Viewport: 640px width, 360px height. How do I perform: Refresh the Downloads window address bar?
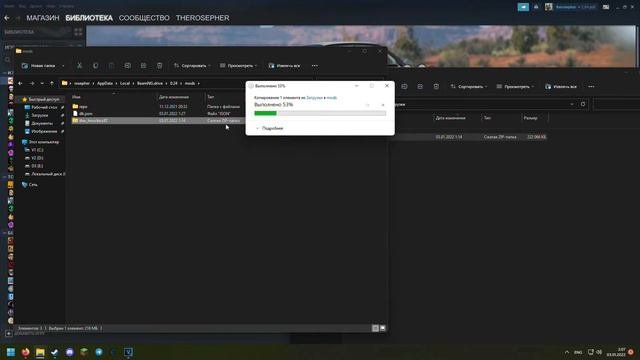pos(583,104)
